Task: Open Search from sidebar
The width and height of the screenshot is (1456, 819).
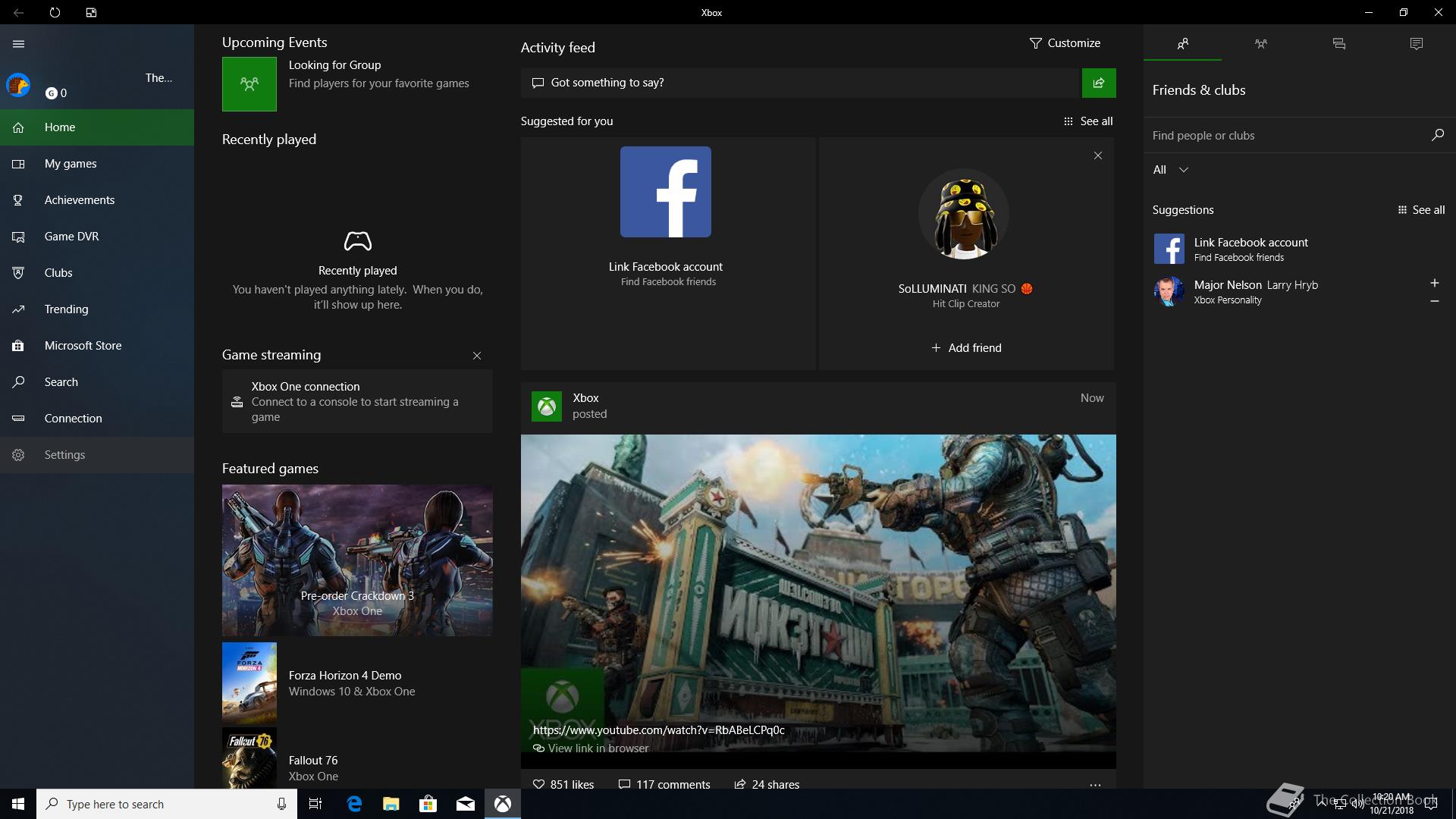Action: (97, 382)
